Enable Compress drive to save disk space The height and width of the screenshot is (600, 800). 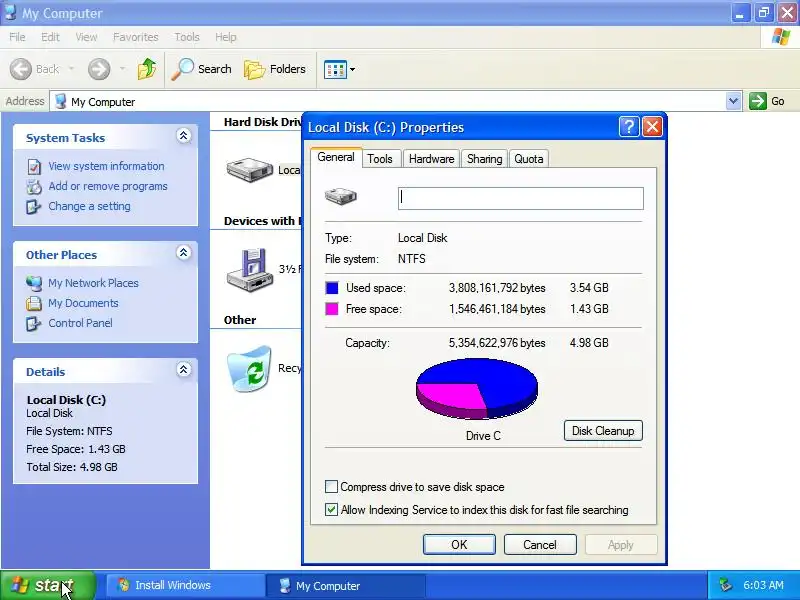(x=331, y=487)
